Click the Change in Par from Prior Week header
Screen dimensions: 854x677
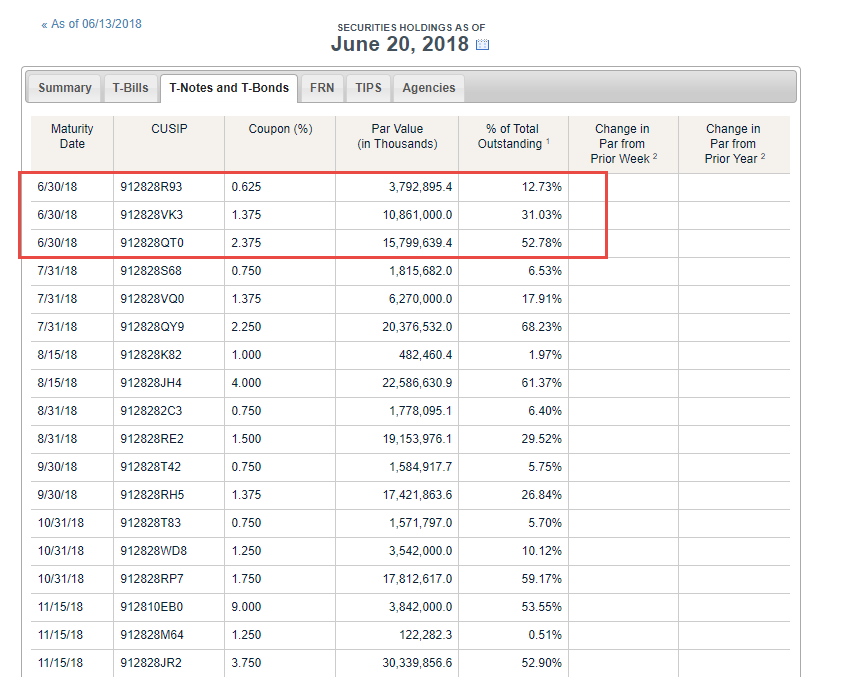(x=622, y=143)
